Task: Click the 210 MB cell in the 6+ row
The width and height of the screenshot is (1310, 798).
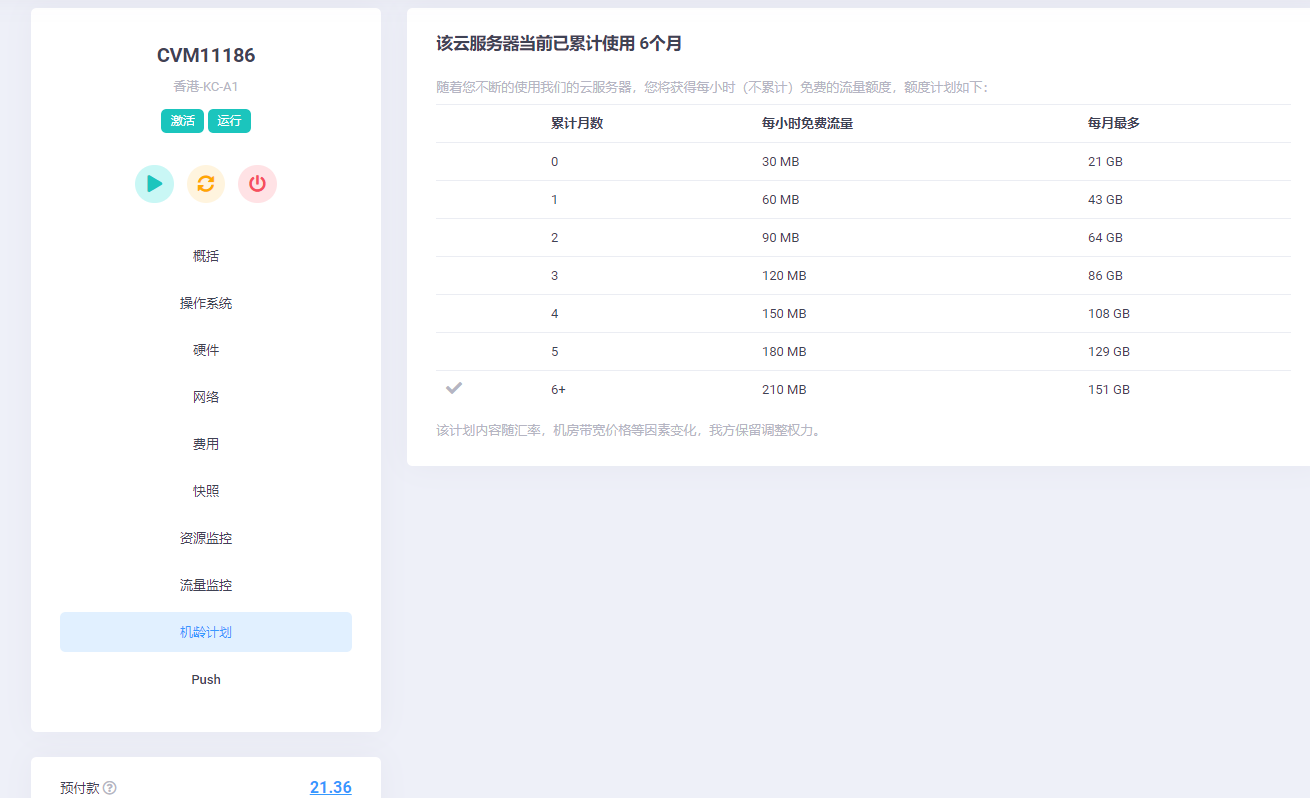Action: click(784, 390)
